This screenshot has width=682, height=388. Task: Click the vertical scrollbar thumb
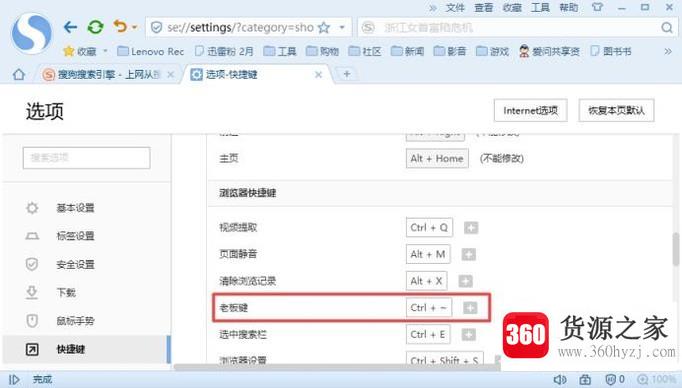676,249
